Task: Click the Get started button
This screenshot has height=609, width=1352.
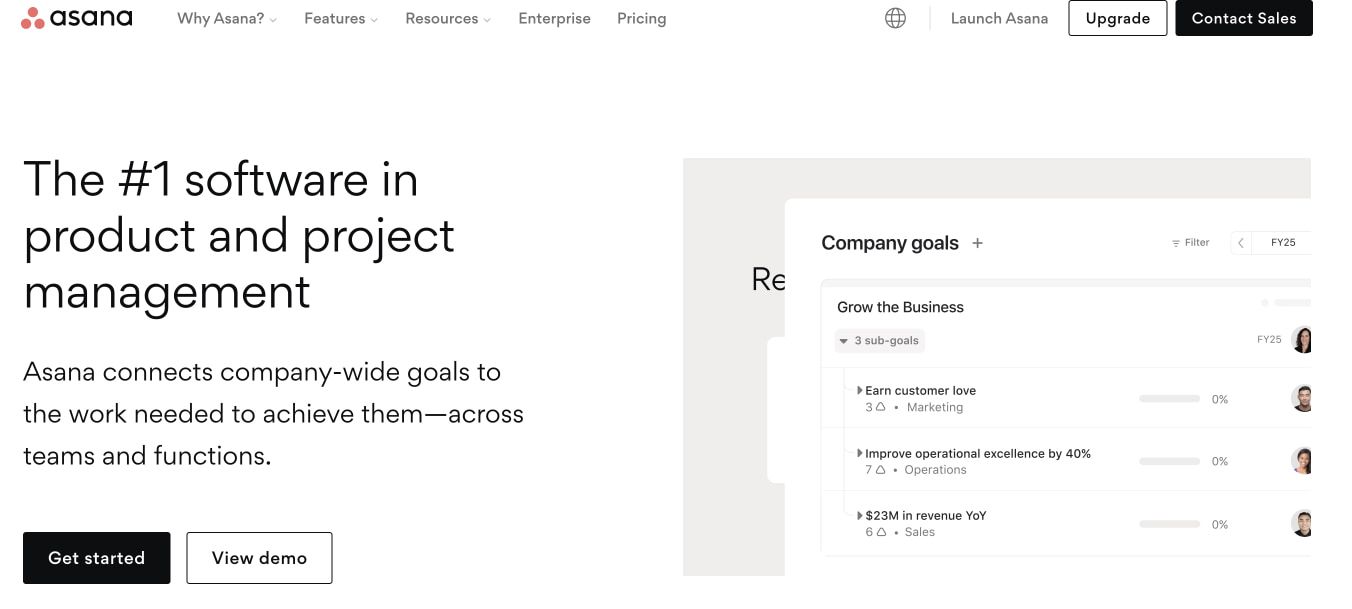Action: pos(96,558)
